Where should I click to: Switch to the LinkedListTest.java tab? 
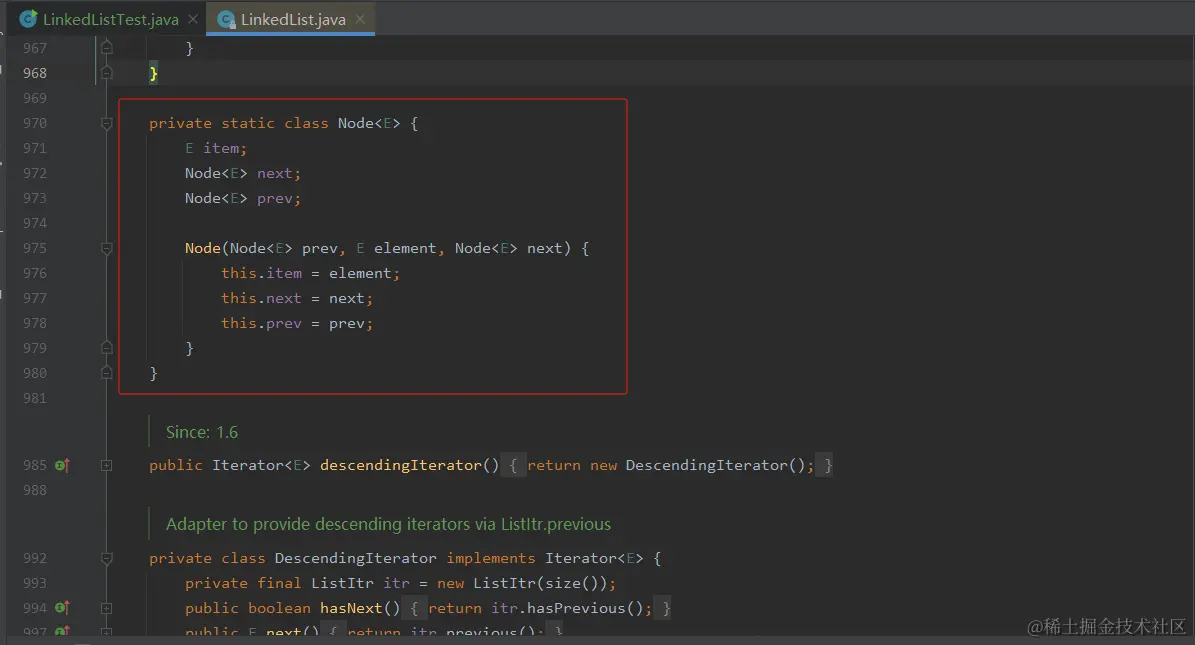coord(111,20)
